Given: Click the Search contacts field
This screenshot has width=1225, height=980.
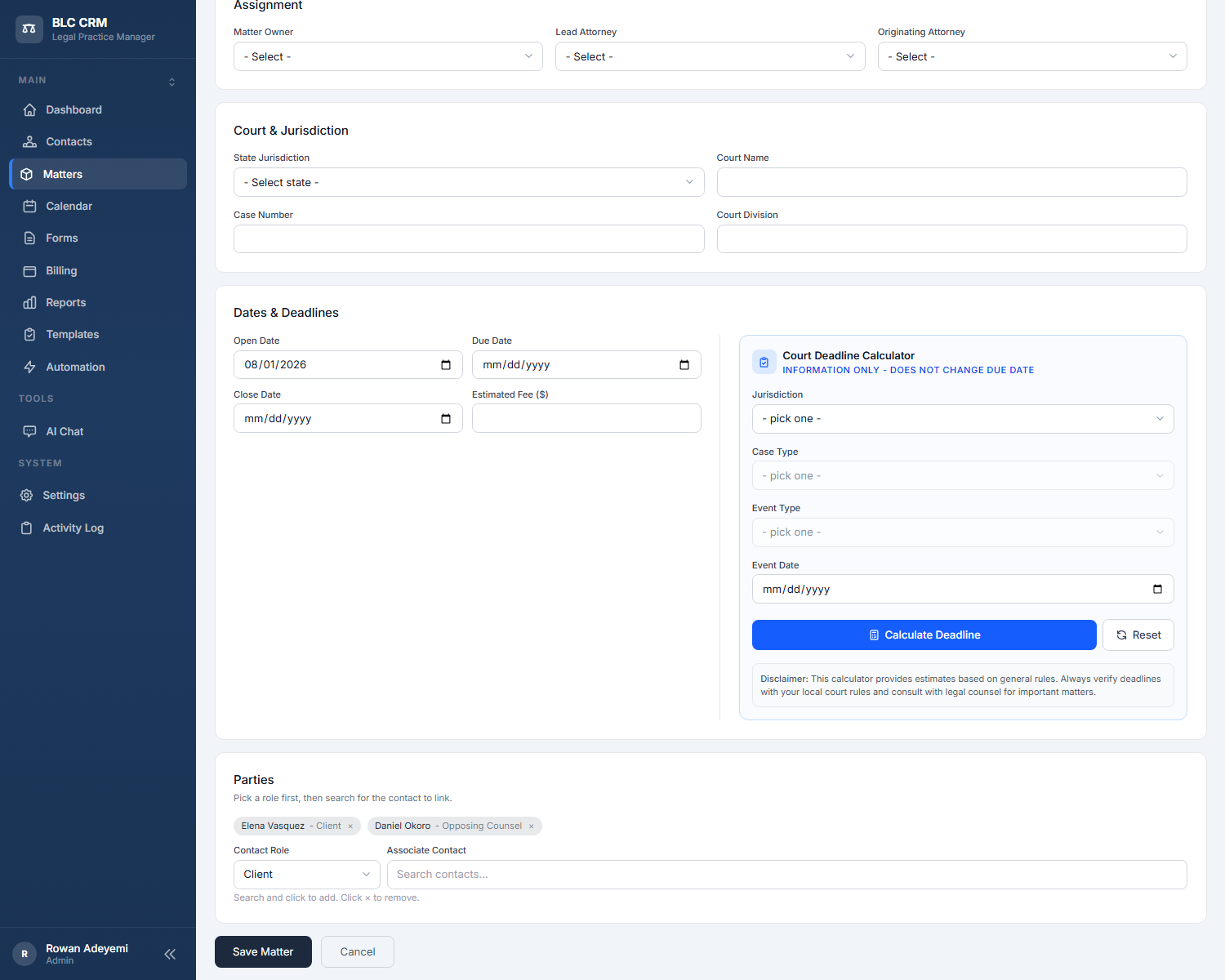Looking at the screenshot, I should click(x=786, y=875).
